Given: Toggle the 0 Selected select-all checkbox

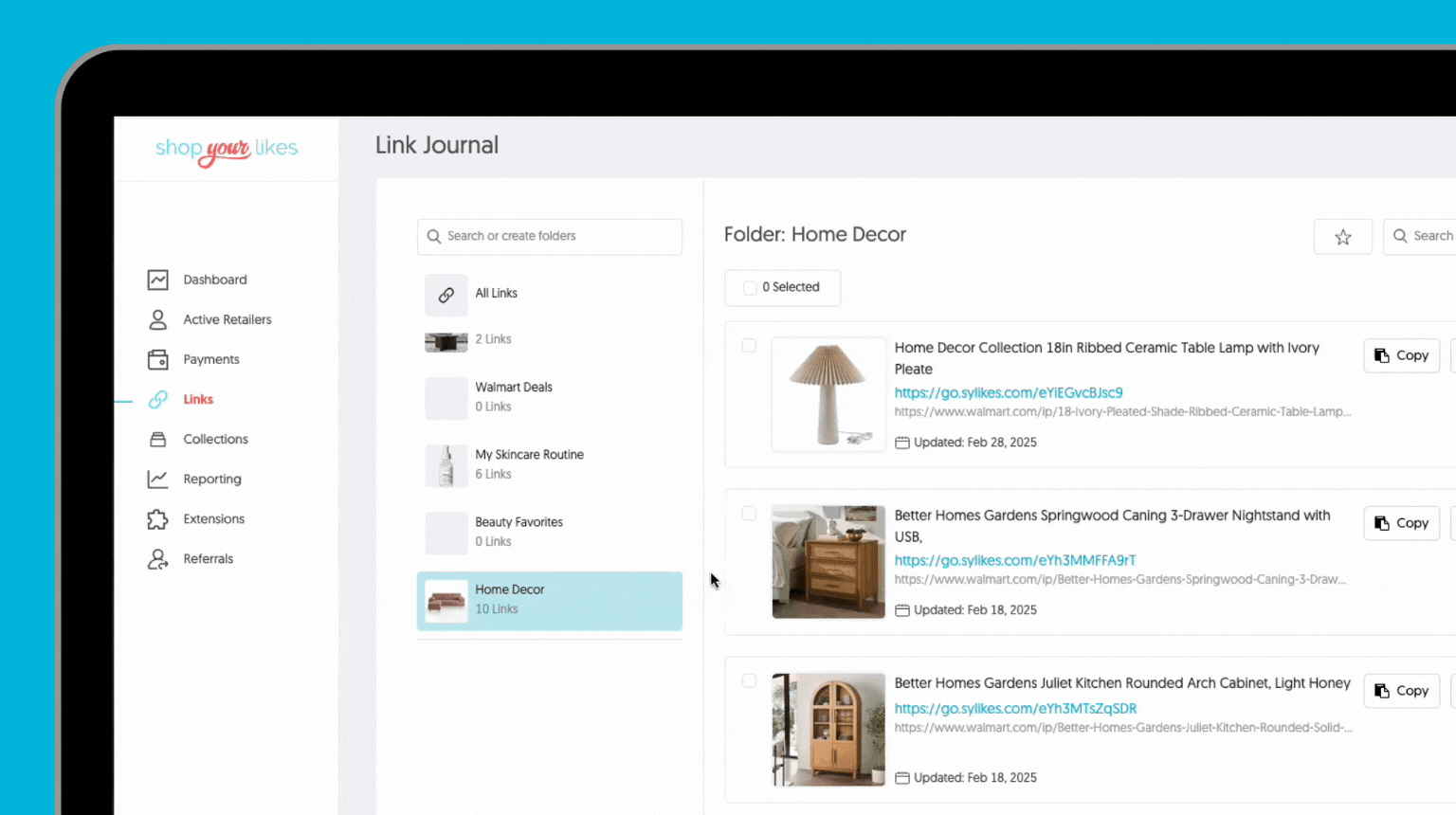Looking at the screenshot, I should [x=750, y=287].
